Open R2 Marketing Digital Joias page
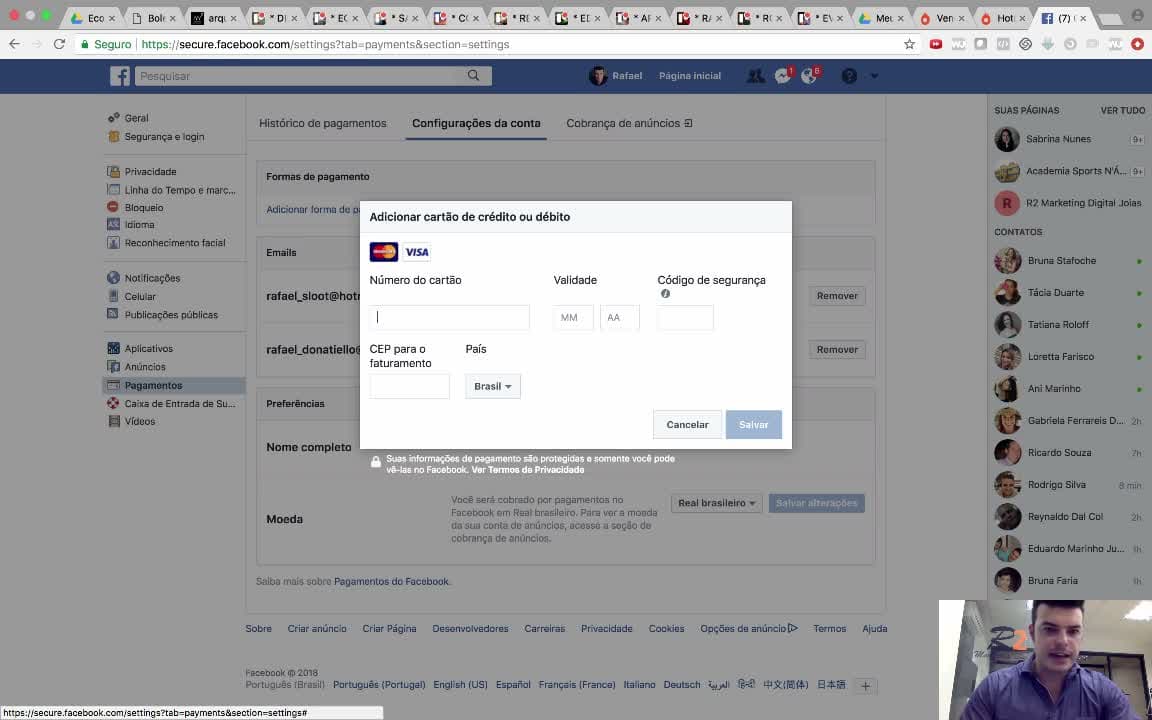The height and width of the screenshot is (720, 1152). tap(1069, 203)
